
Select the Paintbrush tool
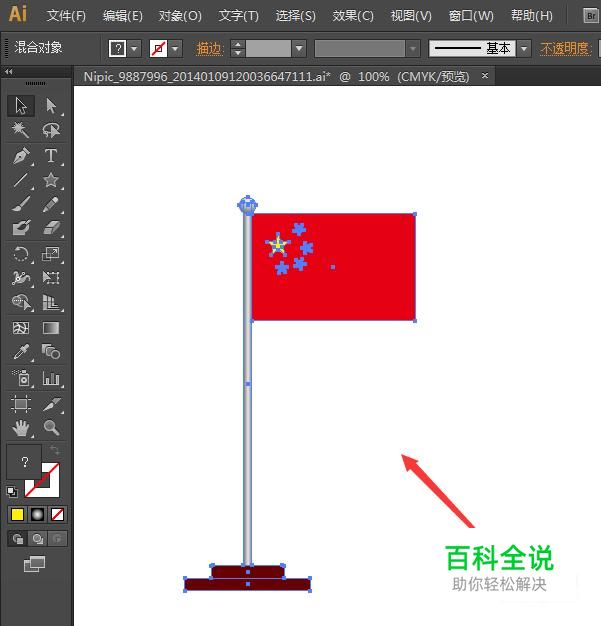[21, 204]
